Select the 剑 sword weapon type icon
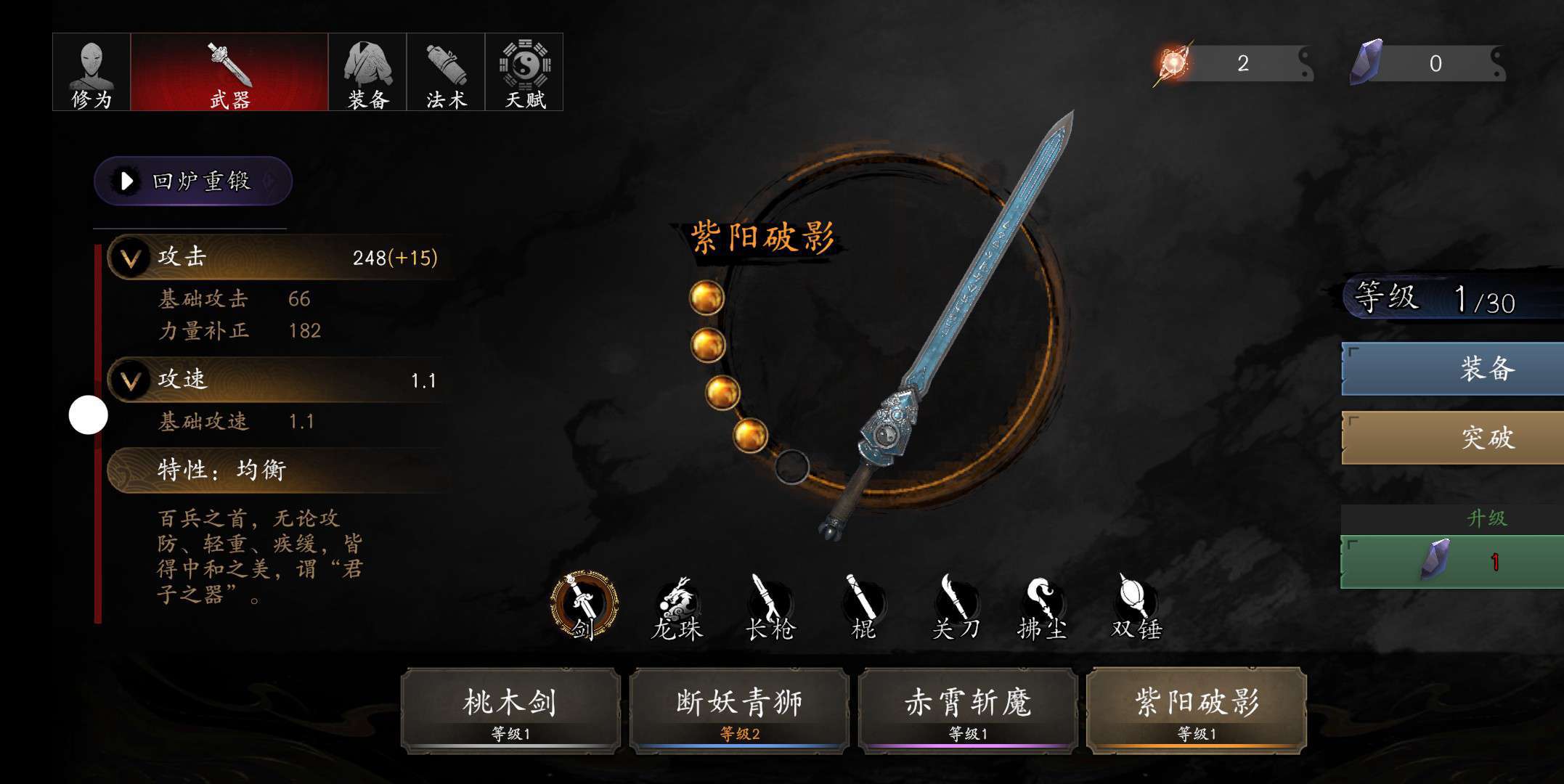The width and height of the screenshot is (1564, 784). tap(584, 607)
